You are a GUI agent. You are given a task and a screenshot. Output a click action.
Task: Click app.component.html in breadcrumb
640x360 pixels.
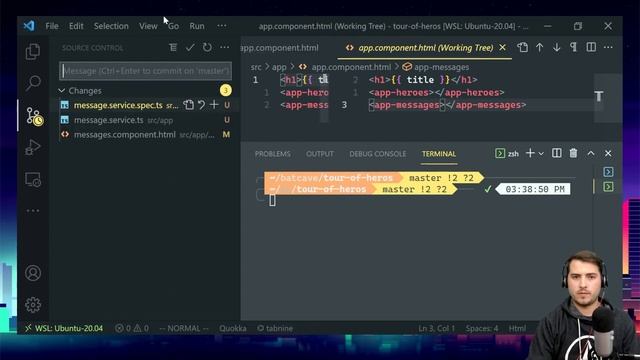click(351, 67)
